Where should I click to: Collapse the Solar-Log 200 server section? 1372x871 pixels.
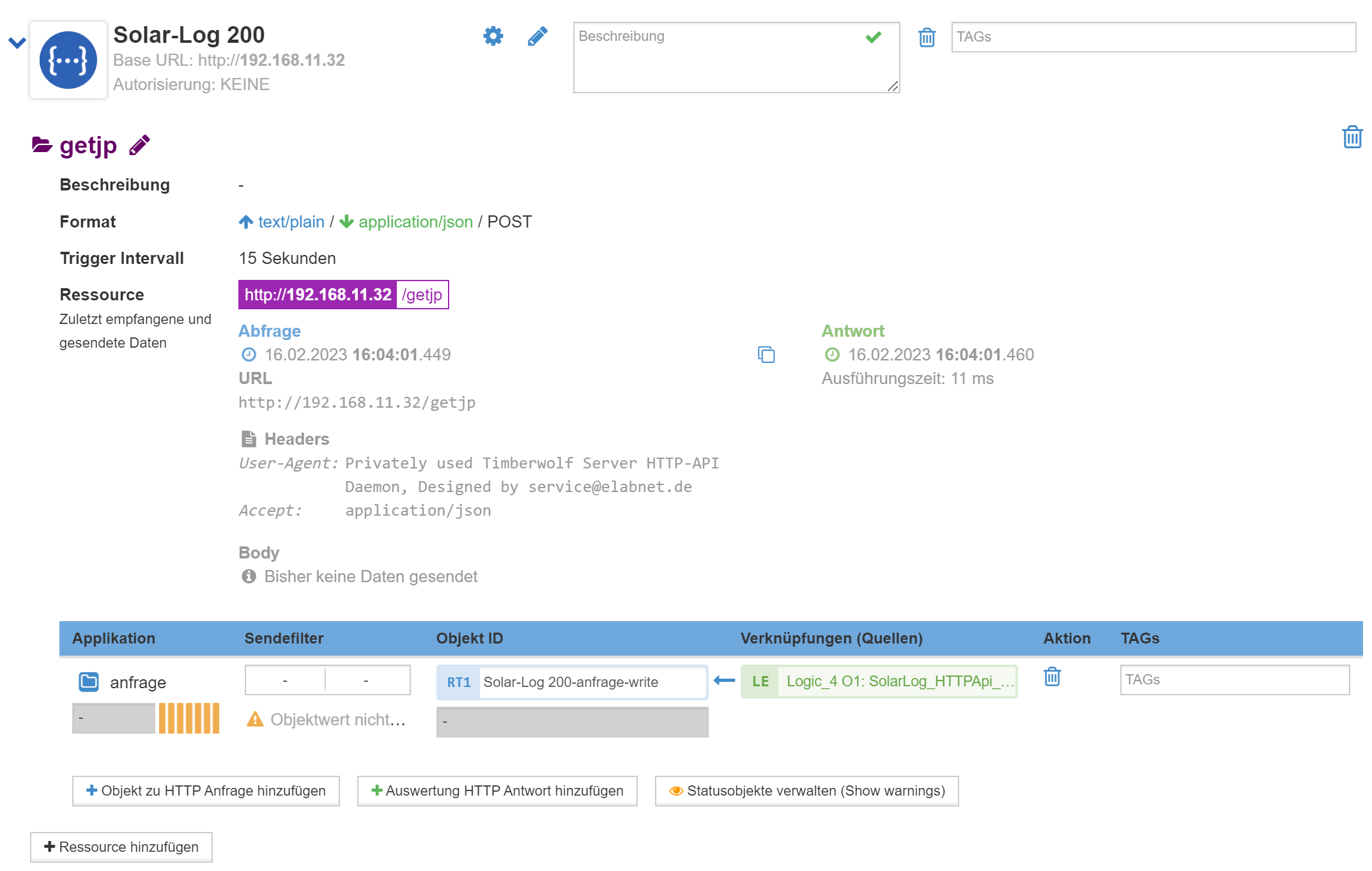(17, 43)
